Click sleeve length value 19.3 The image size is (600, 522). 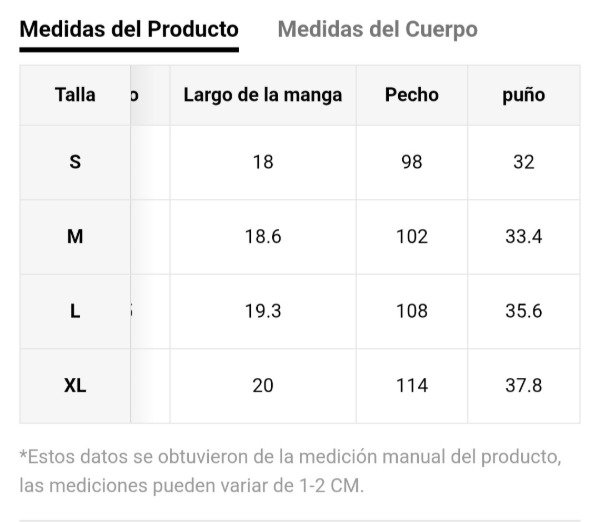click(x=263, y=311)
